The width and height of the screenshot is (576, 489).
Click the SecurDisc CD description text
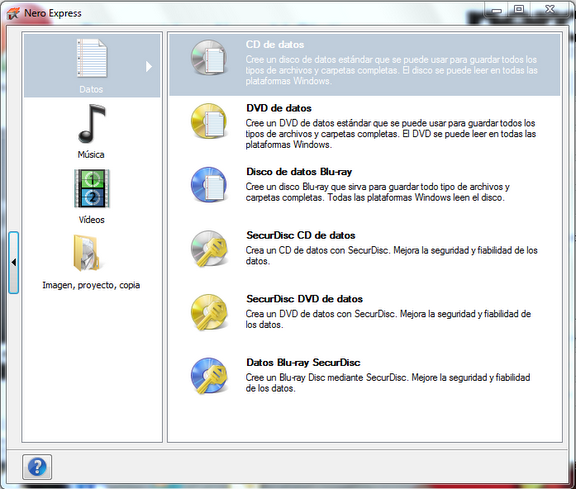point(392,255)
